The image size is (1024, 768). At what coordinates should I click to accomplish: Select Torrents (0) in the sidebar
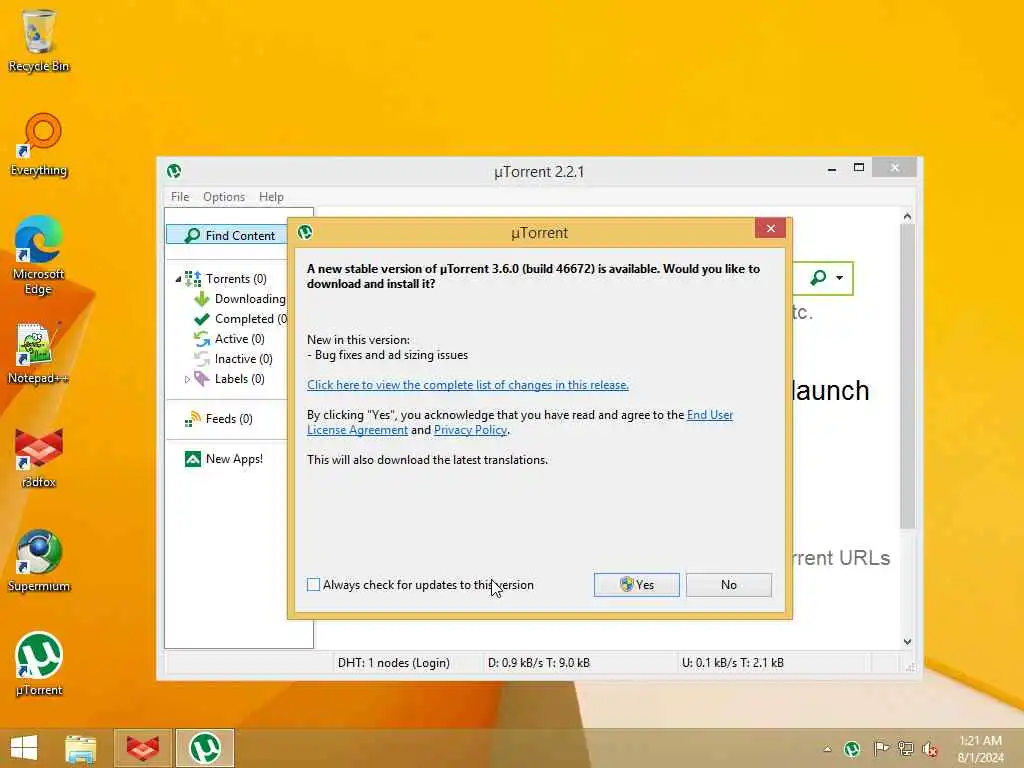coord(236,279)
